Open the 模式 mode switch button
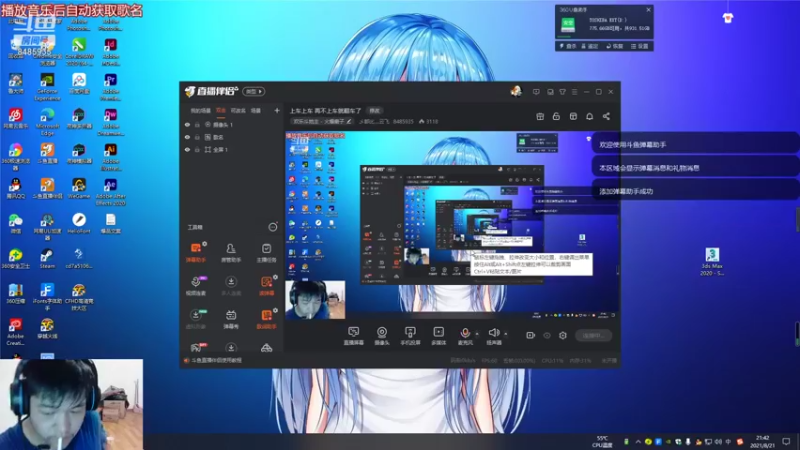The image size is (800, 450). pyautogui.click(x=254, y=91)
